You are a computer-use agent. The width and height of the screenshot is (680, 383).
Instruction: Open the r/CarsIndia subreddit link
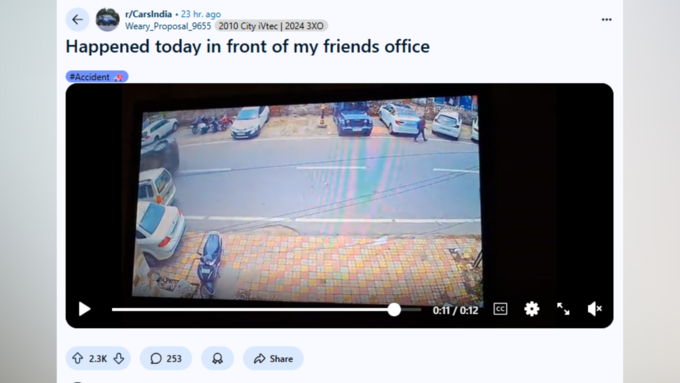148,14
